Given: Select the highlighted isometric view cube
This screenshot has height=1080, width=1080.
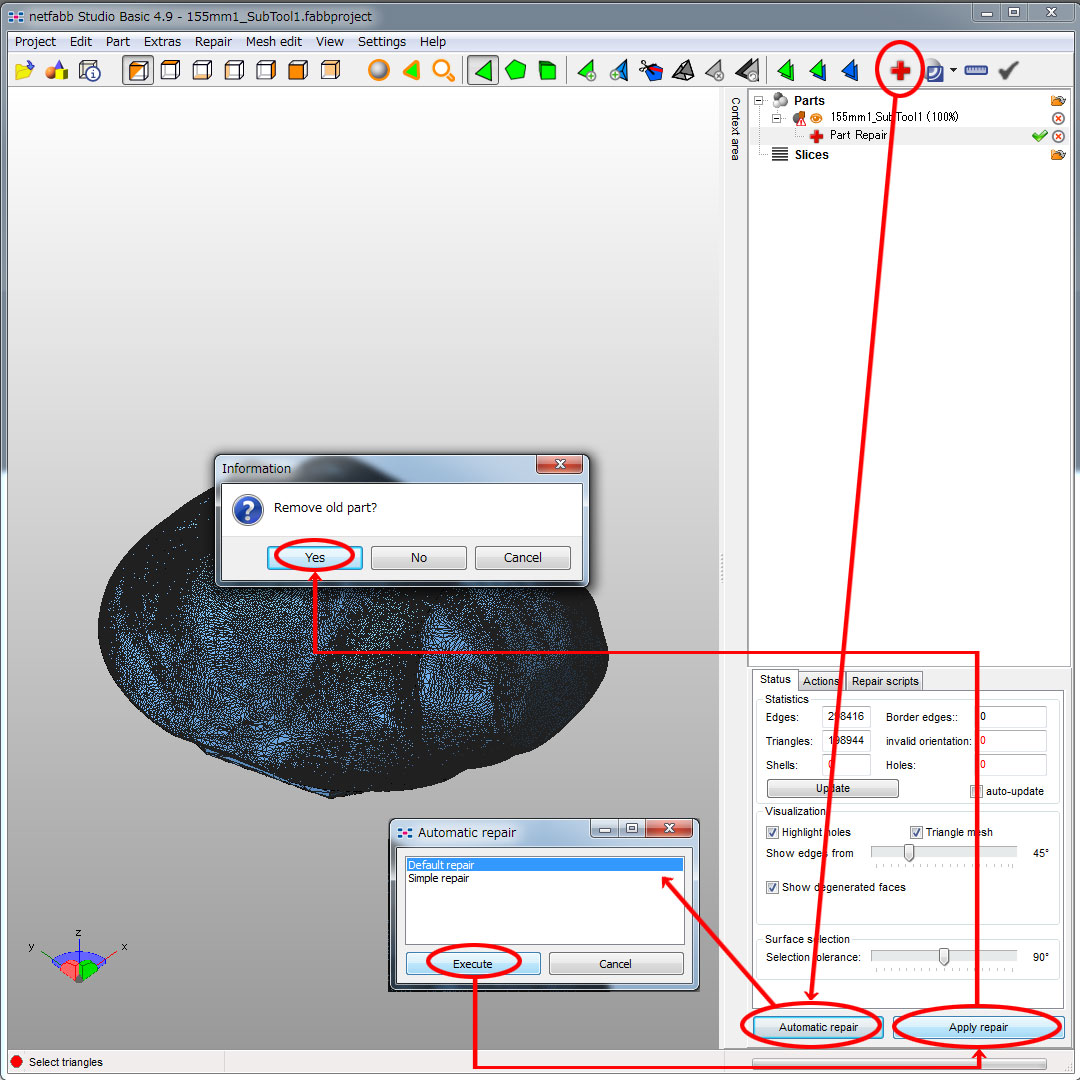Looking at the screenshot, I should point(138,70).
